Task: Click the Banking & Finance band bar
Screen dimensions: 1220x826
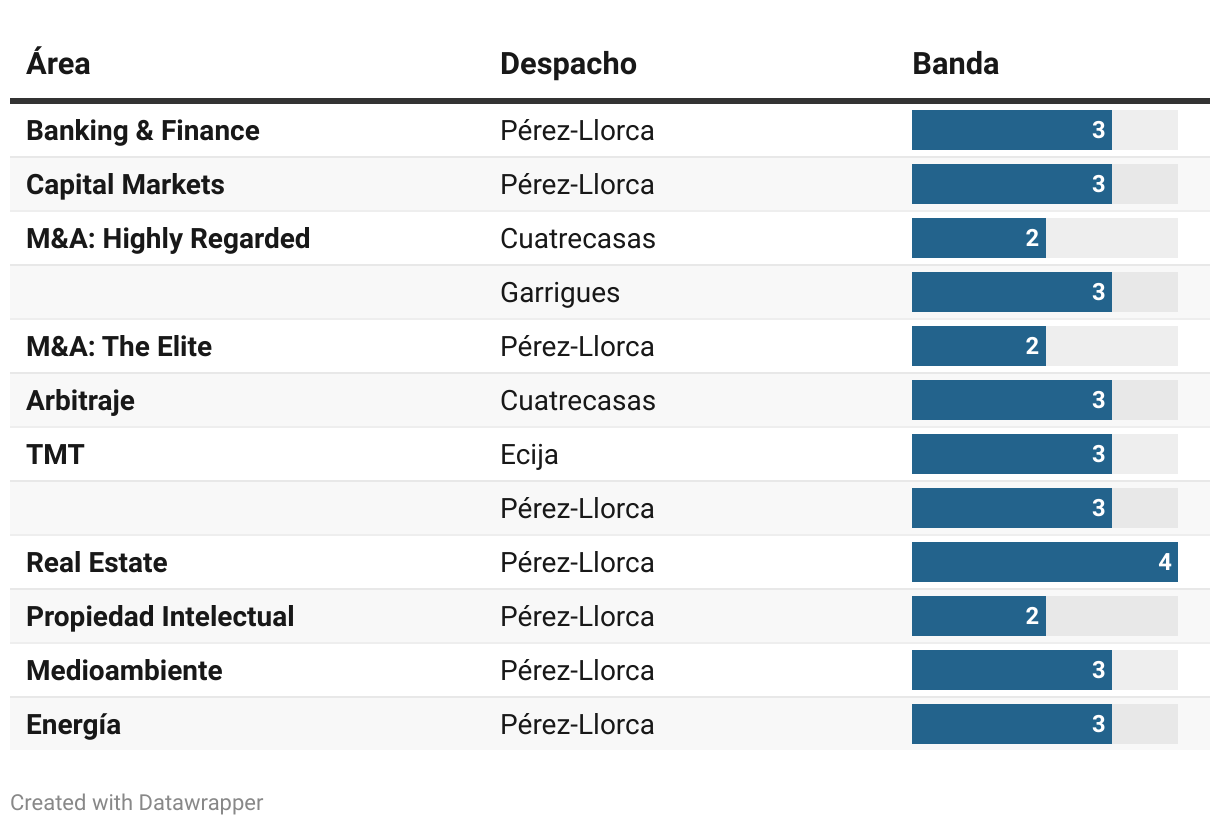Action: (1011, 131)
